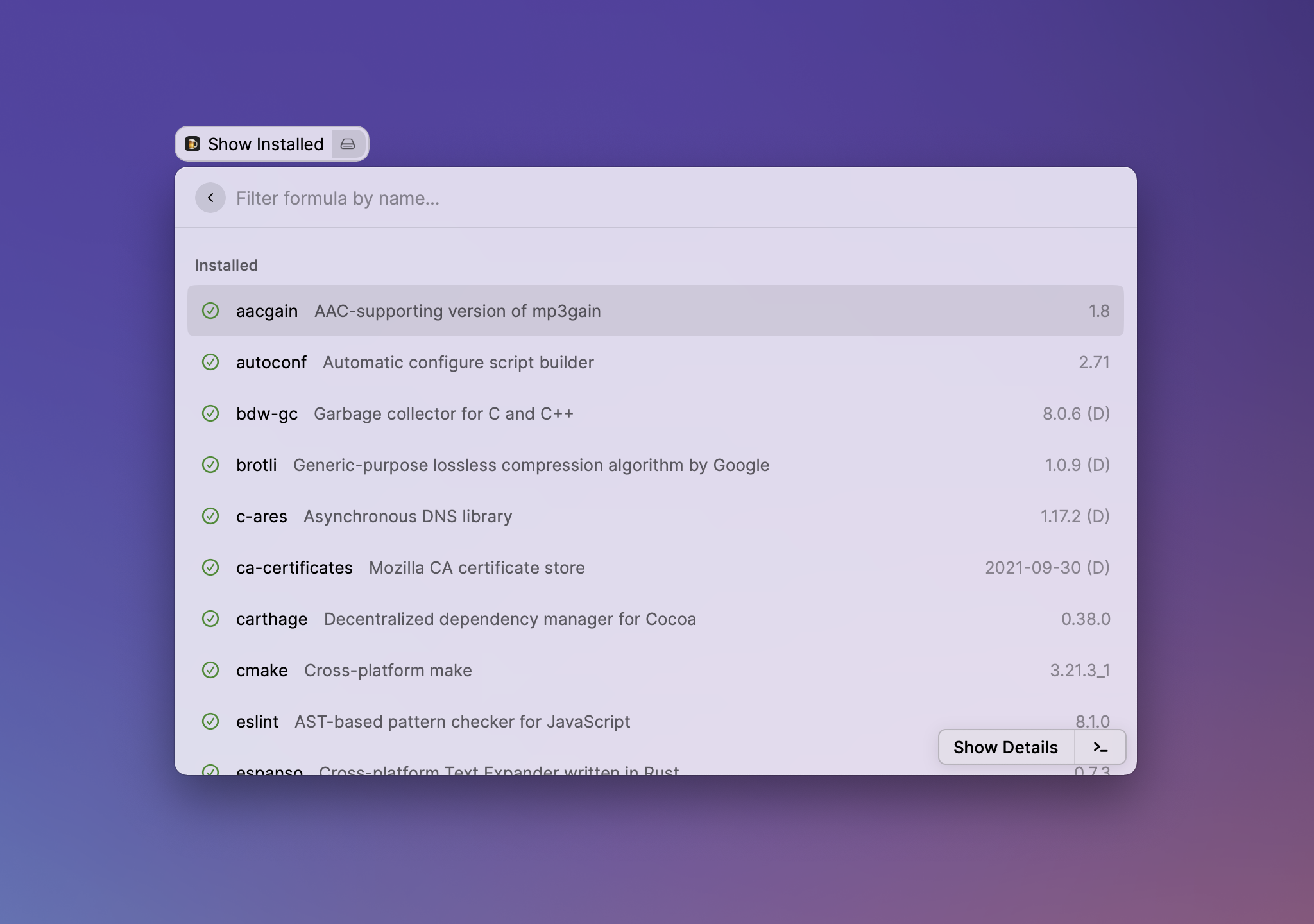Choose the cmake Cross-platform make item
The height and width of the screenshot is (924, 1314).
(654, 670)
